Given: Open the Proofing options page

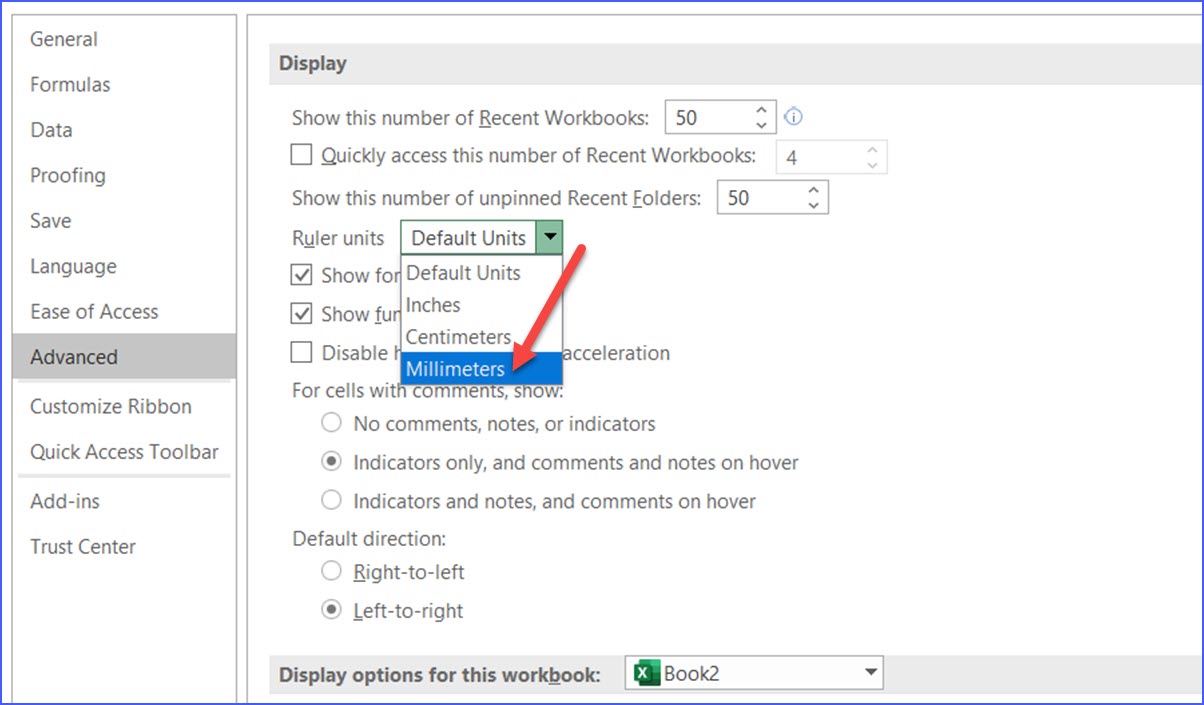Looking at the screenshot, I should click(67, 175).
